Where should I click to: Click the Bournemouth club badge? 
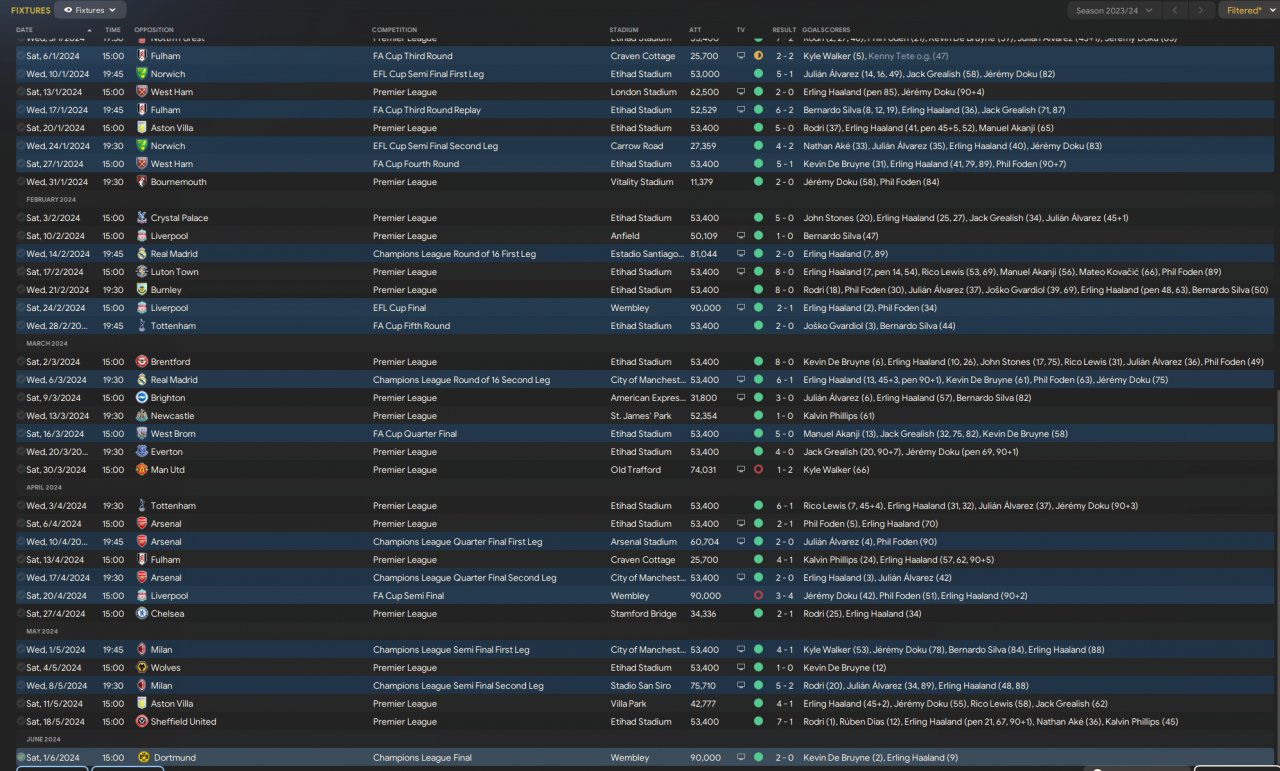(141, 182)
